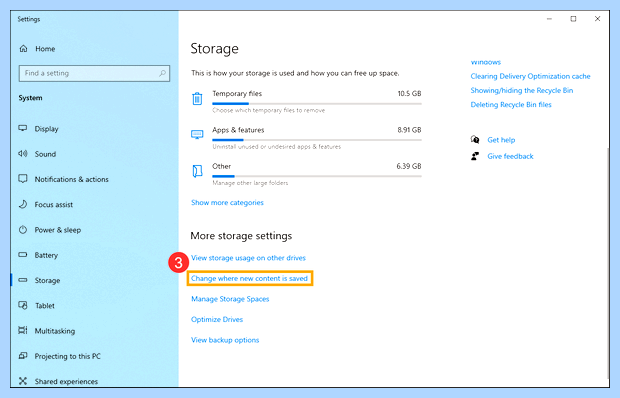Click 'Manage other large folders' text

coord(250,183)
